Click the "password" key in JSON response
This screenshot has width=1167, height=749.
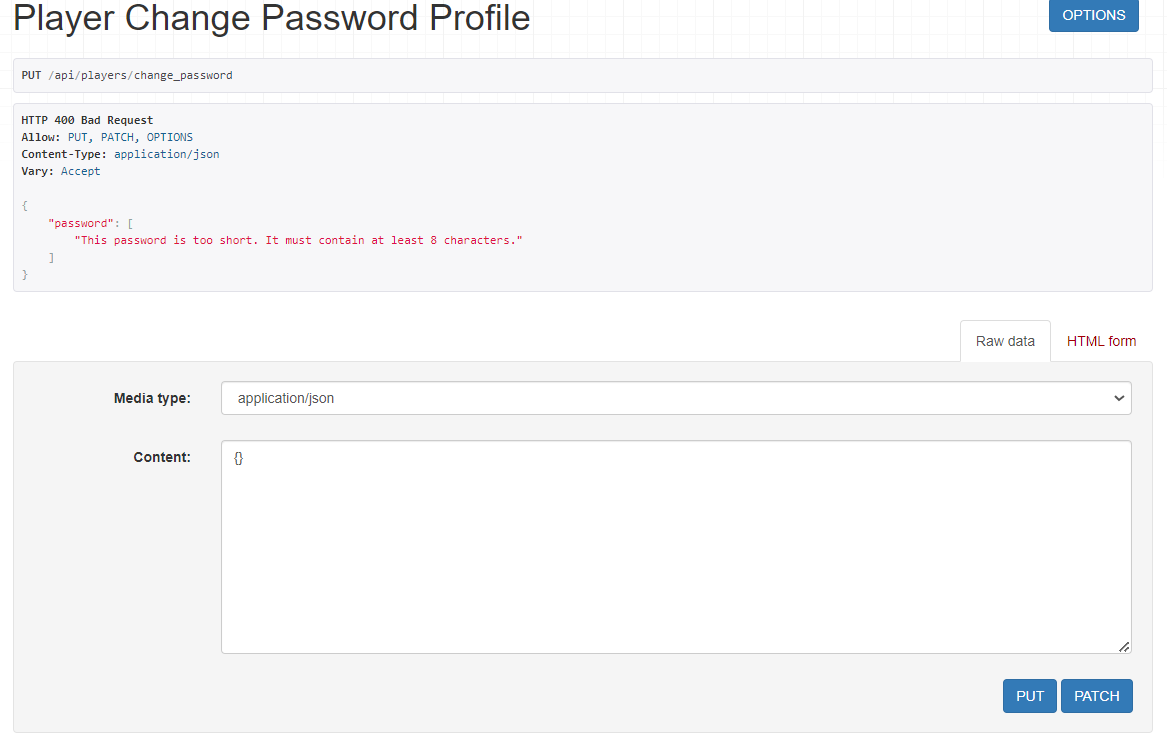pyautogui.click(x=81, y=223)
